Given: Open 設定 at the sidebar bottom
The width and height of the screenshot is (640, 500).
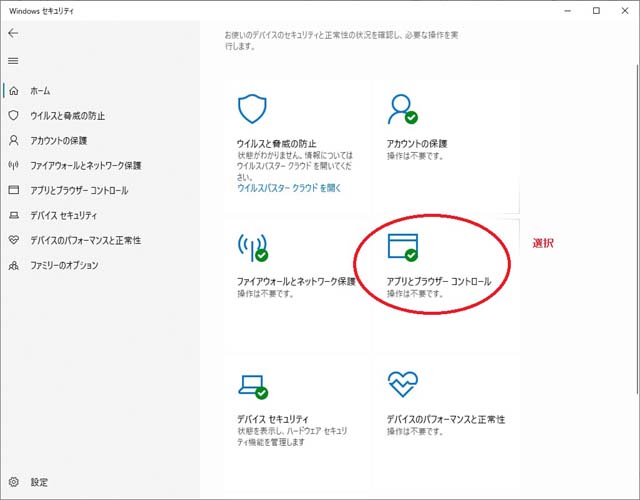Looking at the screenshot, I should [39, 482].
